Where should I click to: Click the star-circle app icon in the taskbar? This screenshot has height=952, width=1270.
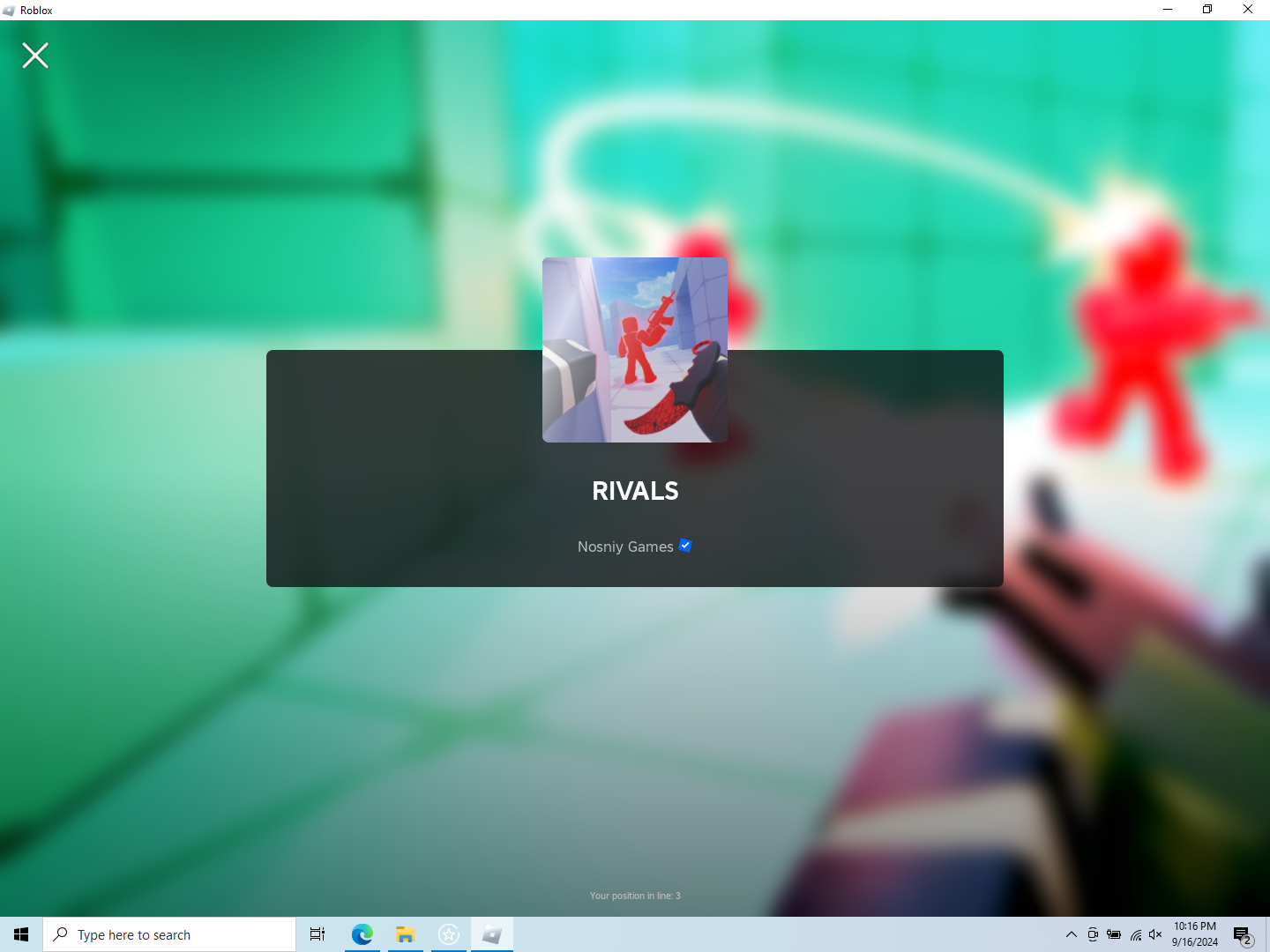click(x=448, y=934)
